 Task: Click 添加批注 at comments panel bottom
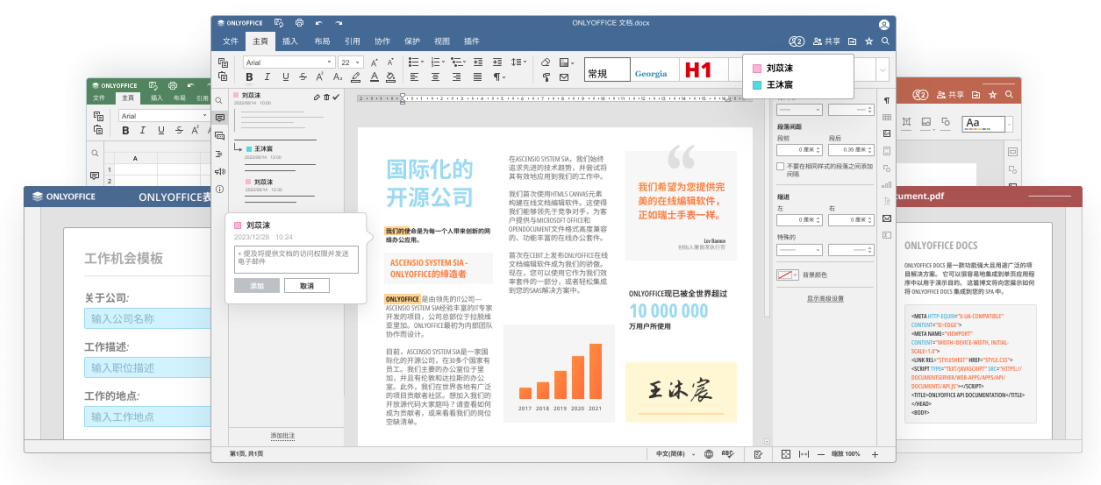[283, 436]
